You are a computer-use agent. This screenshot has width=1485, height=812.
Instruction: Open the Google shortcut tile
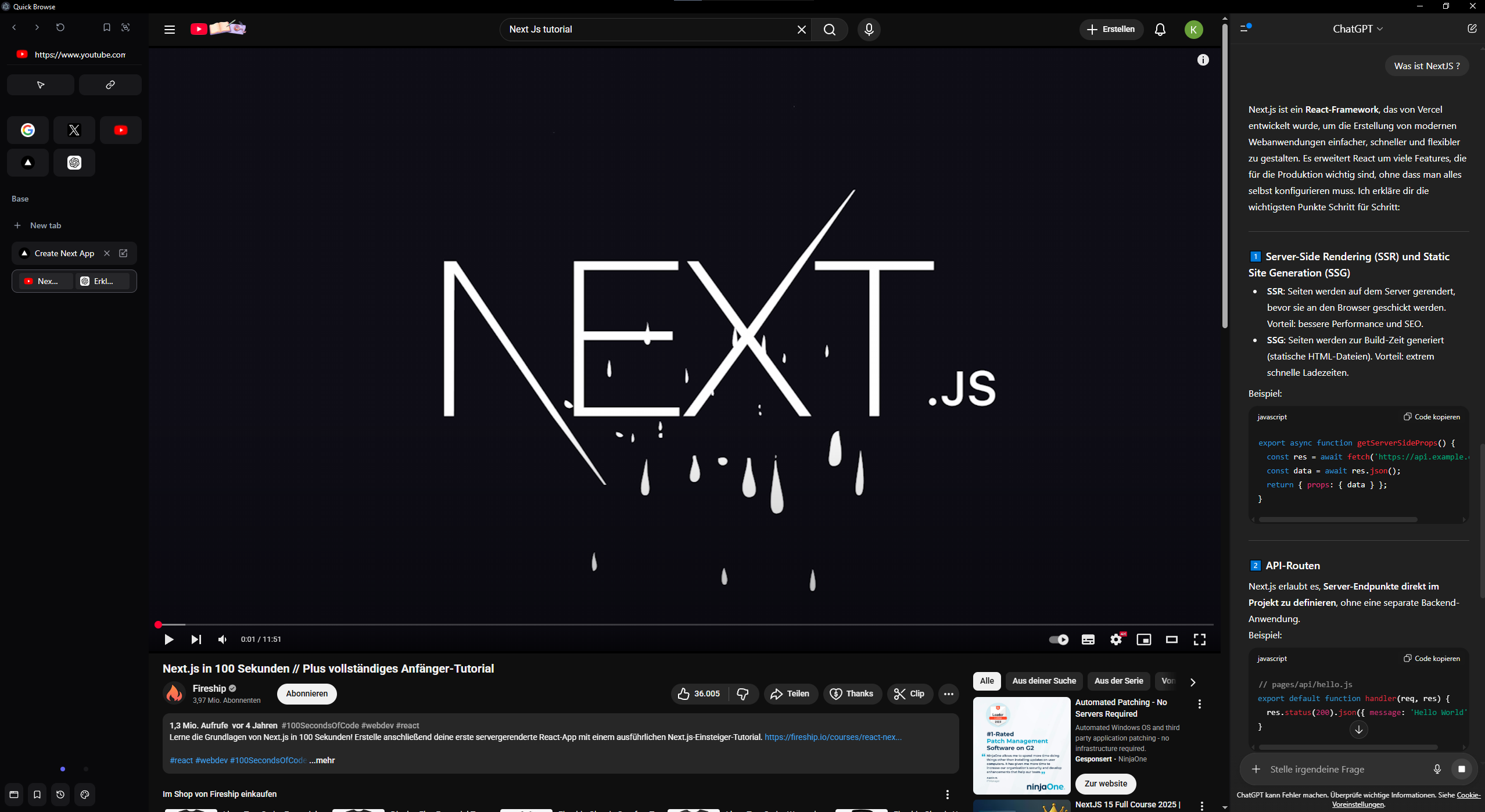pyautogui.click(x=28, y=130)
